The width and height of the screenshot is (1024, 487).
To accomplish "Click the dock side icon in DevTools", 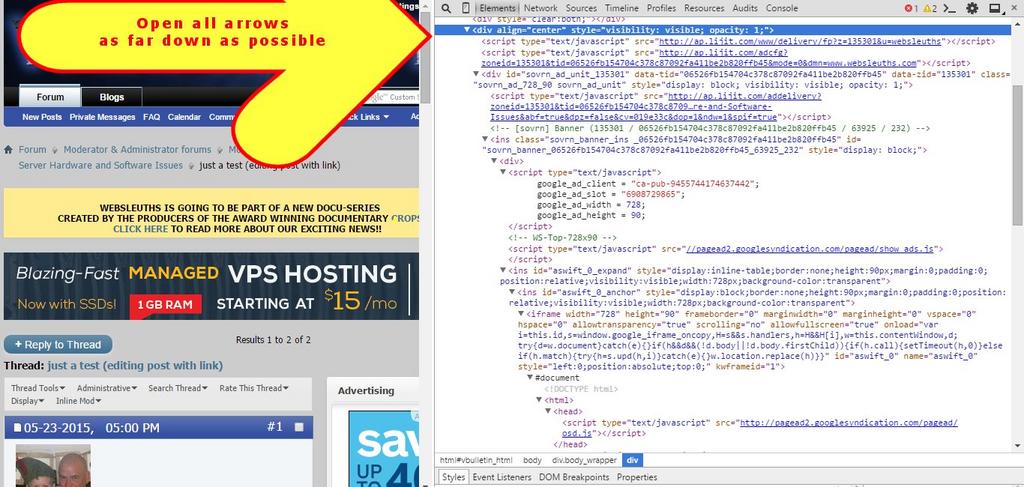I will tap(994, 8).
